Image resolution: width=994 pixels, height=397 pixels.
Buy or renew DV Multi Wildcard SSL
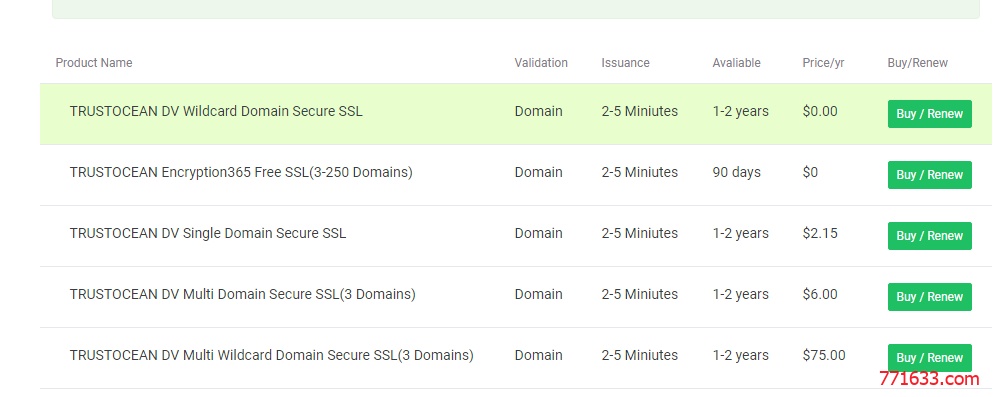pos(929,358)
